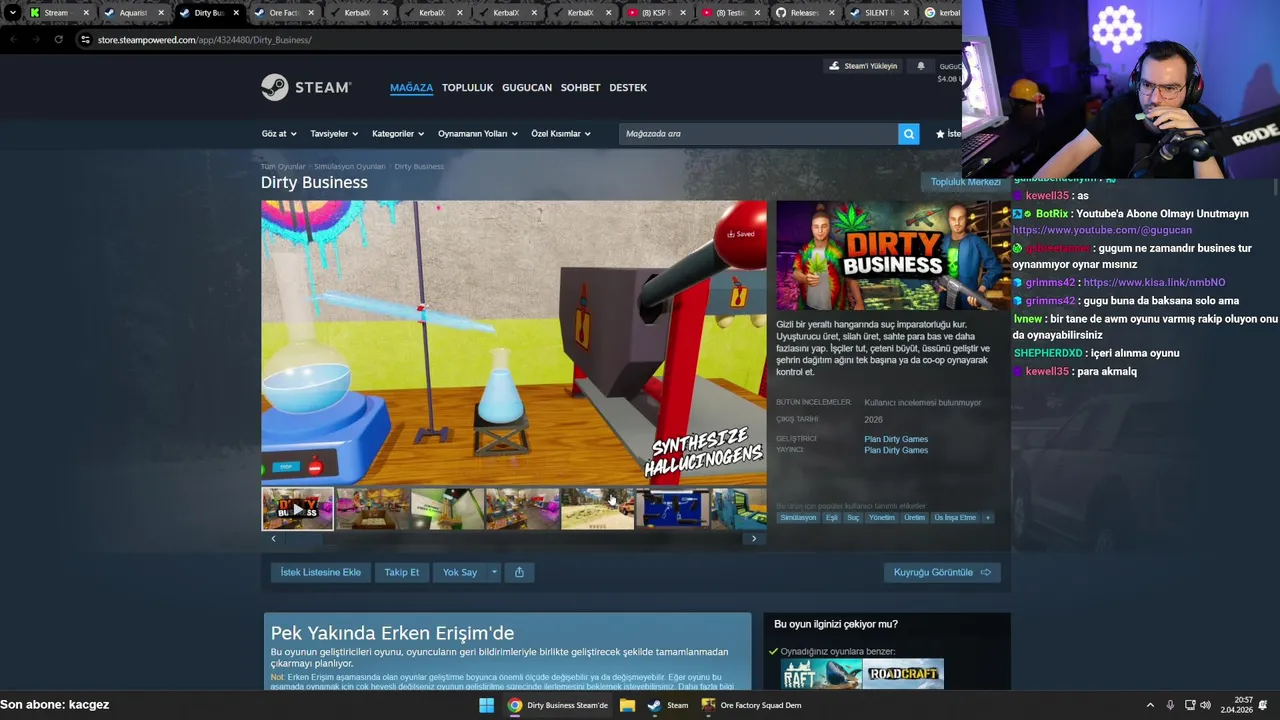Screen dimensions: 1280x720
Task: Click the Takip Et button
Action: click(x=402, y=572)
